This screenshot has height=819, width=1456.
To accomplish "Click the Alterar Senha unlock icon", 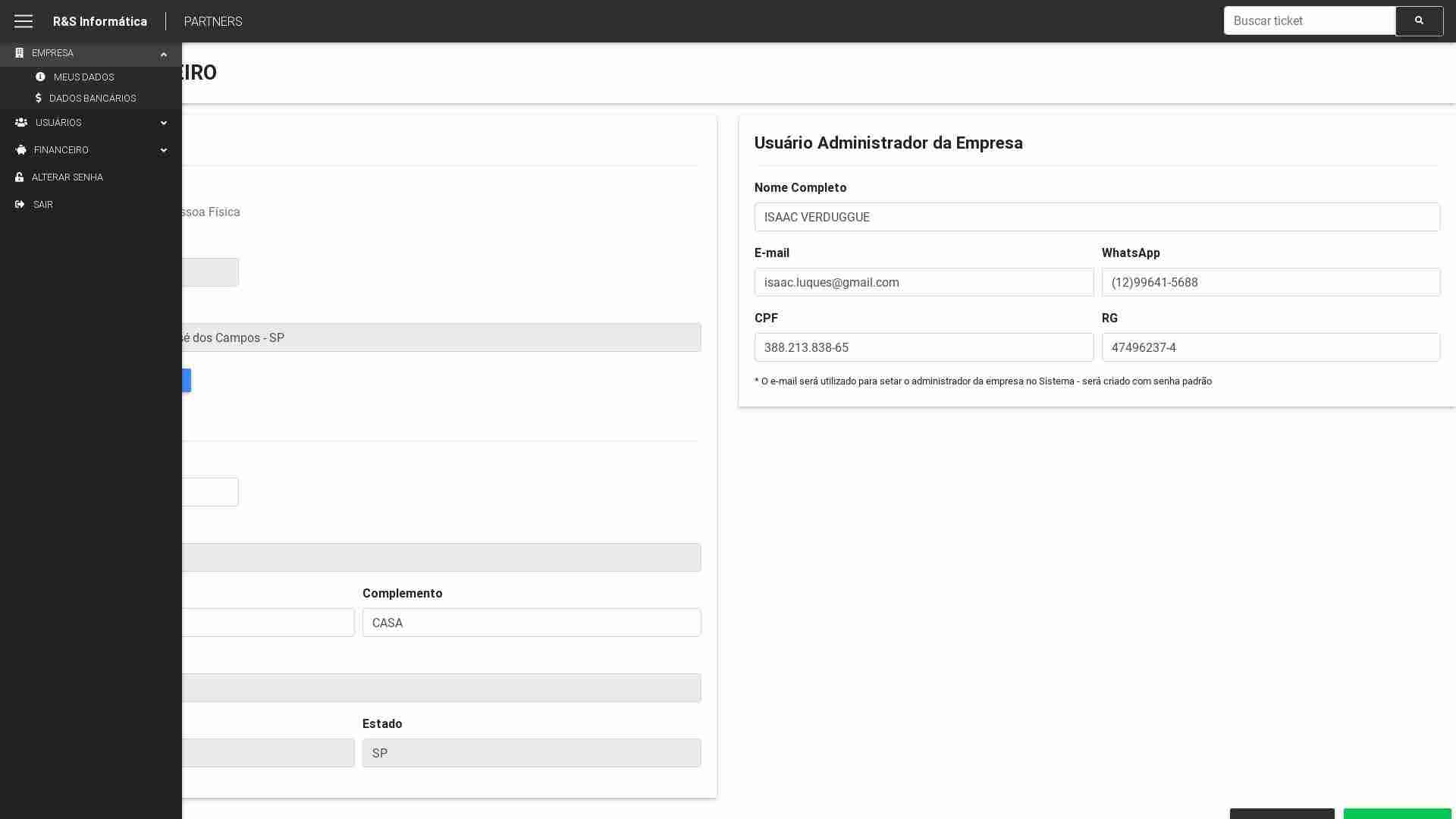I will (20, 177).
